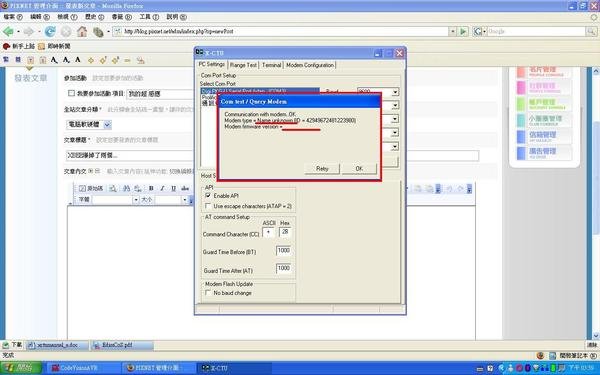Click the Firefox stop loading icon
Screen dimensions: 600x375
(x=66, y=31)
